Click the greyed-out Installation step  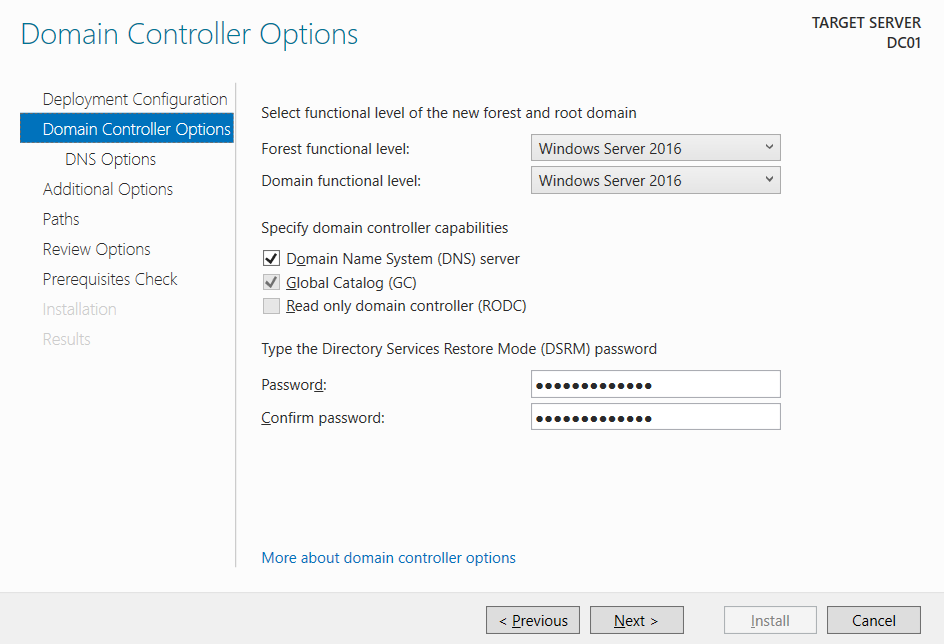(79, 309)
